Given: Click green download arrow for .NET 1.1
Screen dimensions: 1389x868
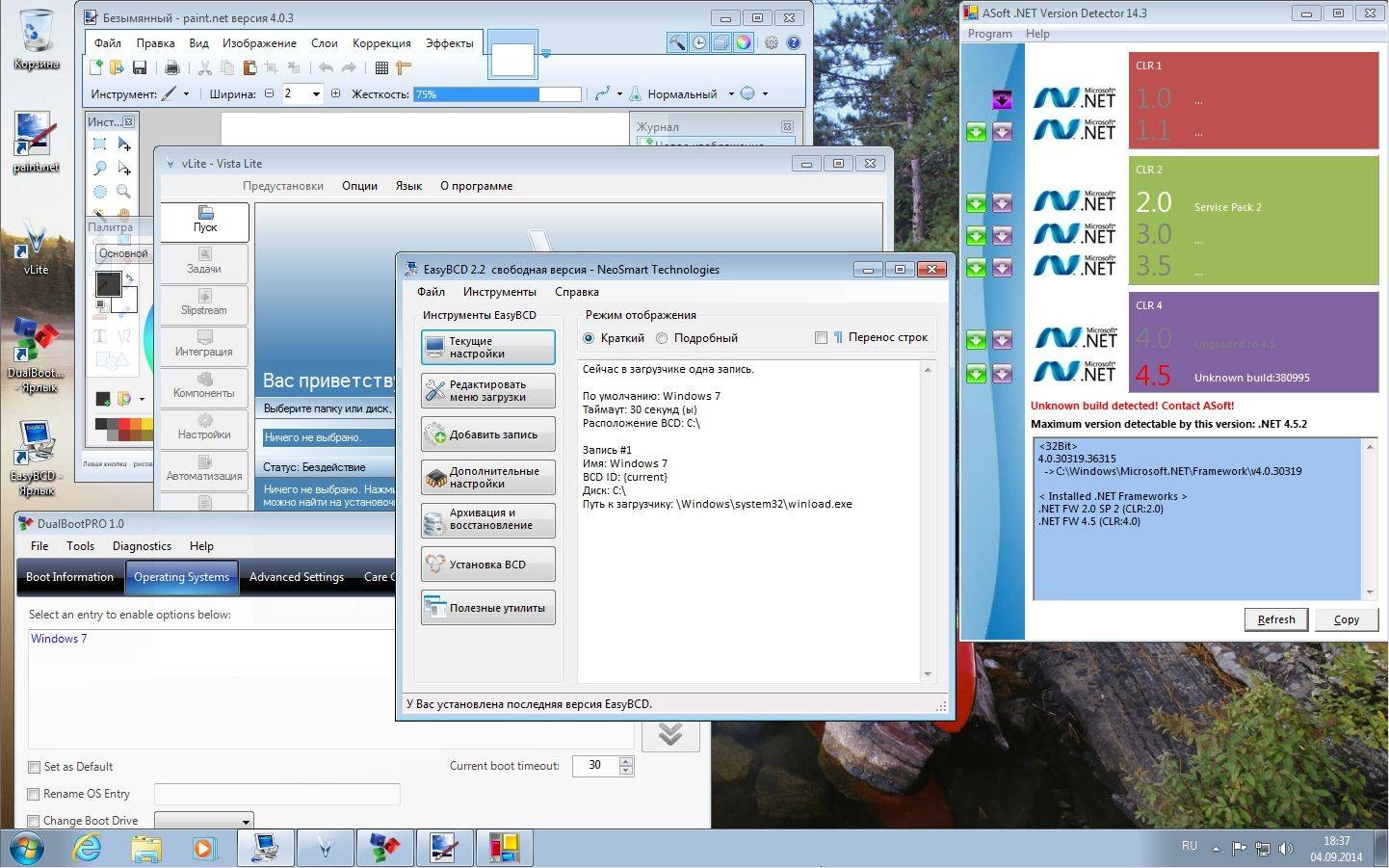Looking at the screenshot, I should tap(976, 132).
